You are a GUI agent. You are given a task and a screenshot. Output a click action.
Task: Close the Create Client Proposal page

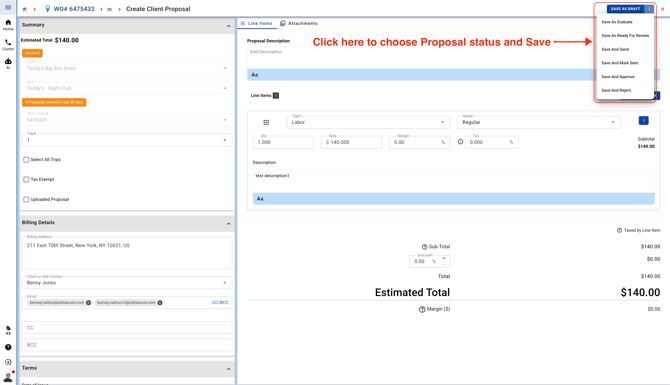click(663, 9)
